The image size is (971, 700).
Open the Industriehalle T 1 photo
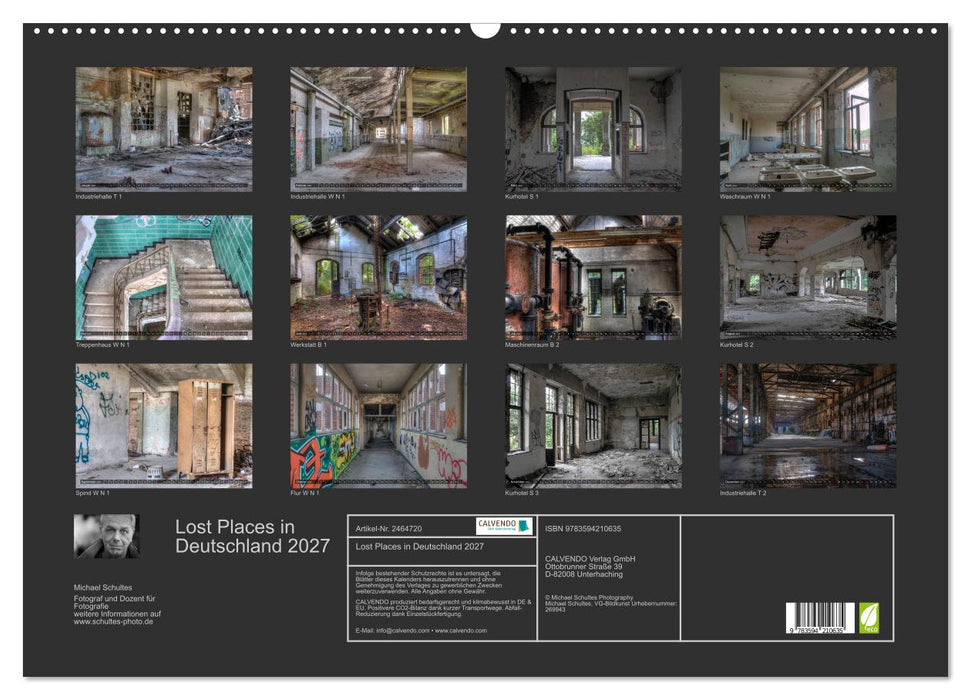click(164, 129)
